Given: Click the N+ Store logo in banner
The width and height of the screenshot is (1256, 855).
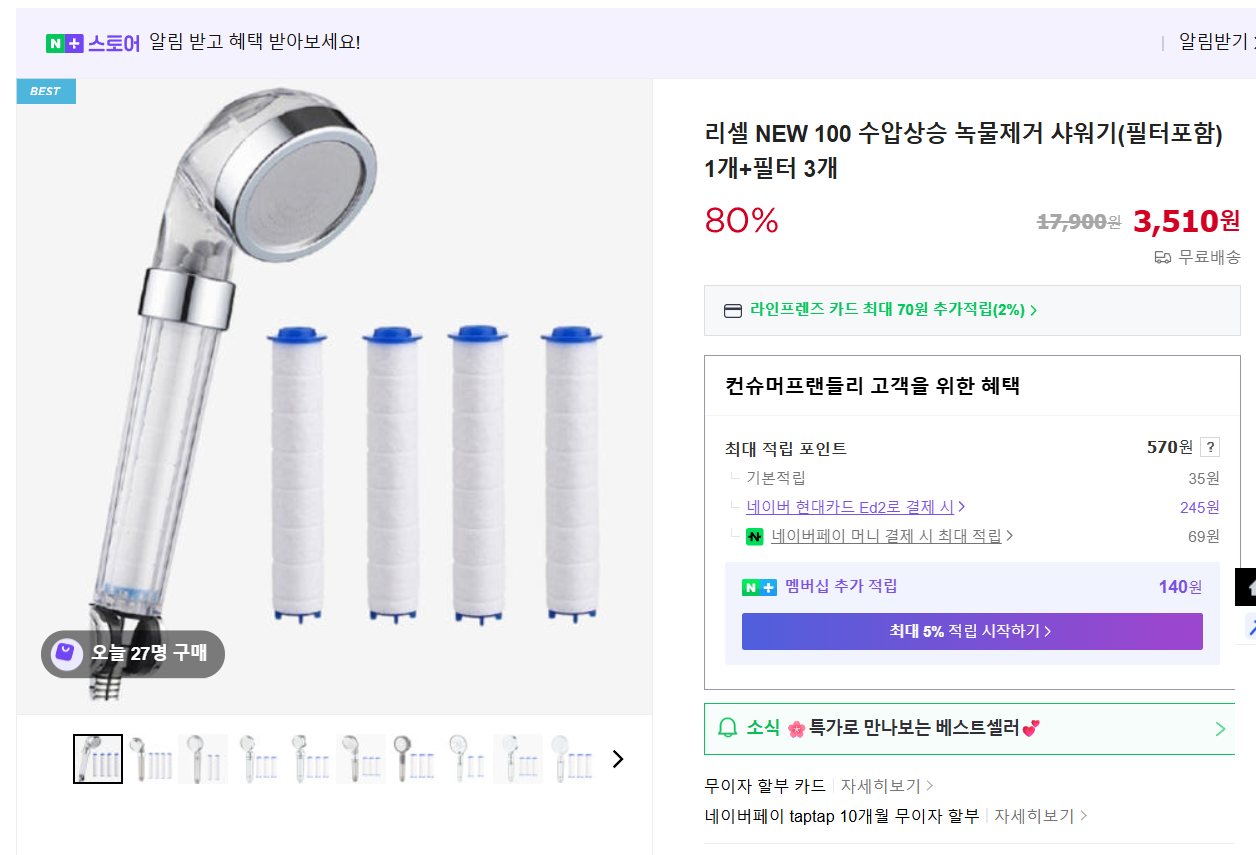Looking at the screenshot, I should pos(92,43).
